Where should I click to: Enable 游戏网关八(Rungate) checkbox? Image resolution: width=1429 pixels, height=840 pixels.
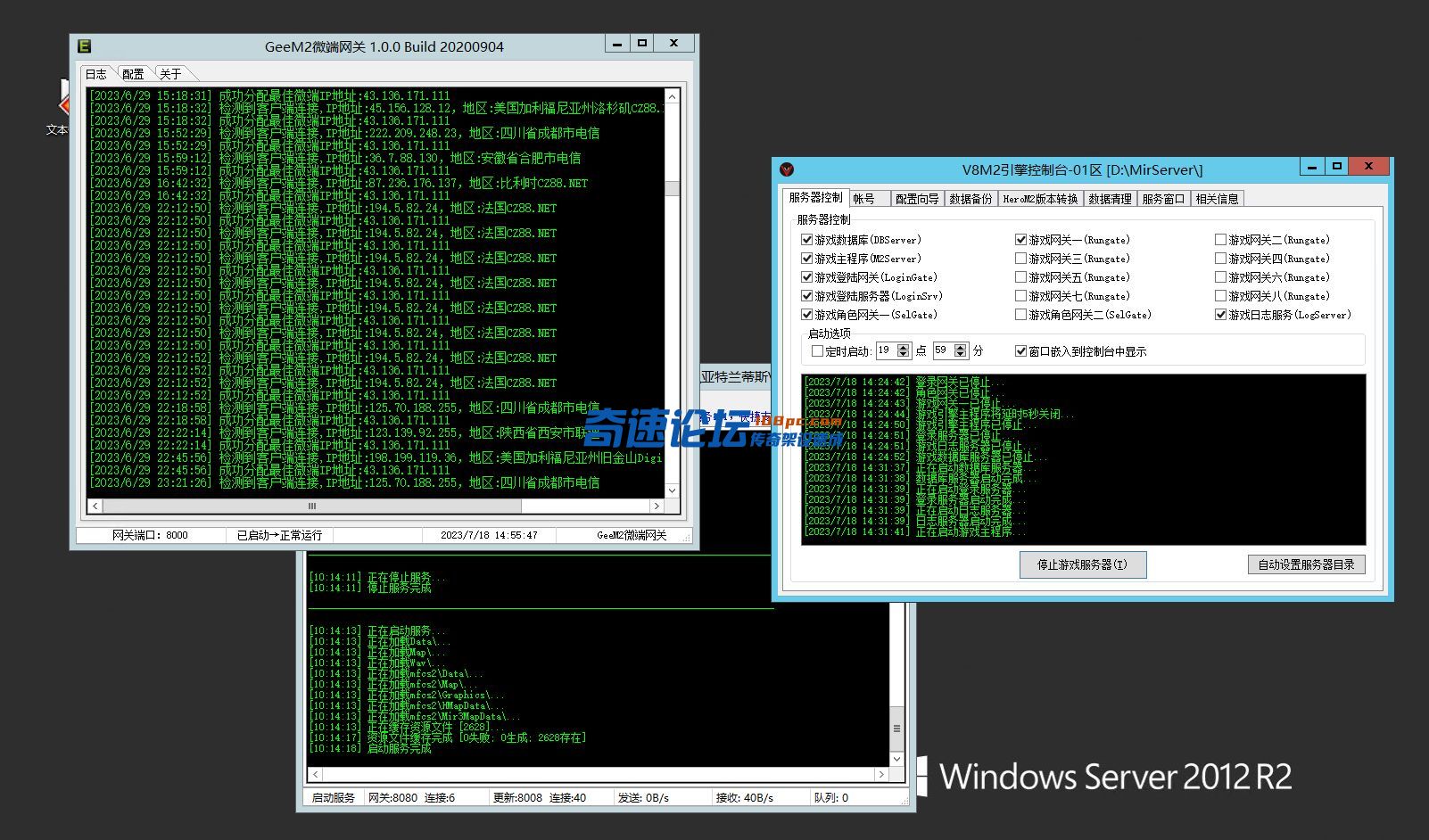1220,296
